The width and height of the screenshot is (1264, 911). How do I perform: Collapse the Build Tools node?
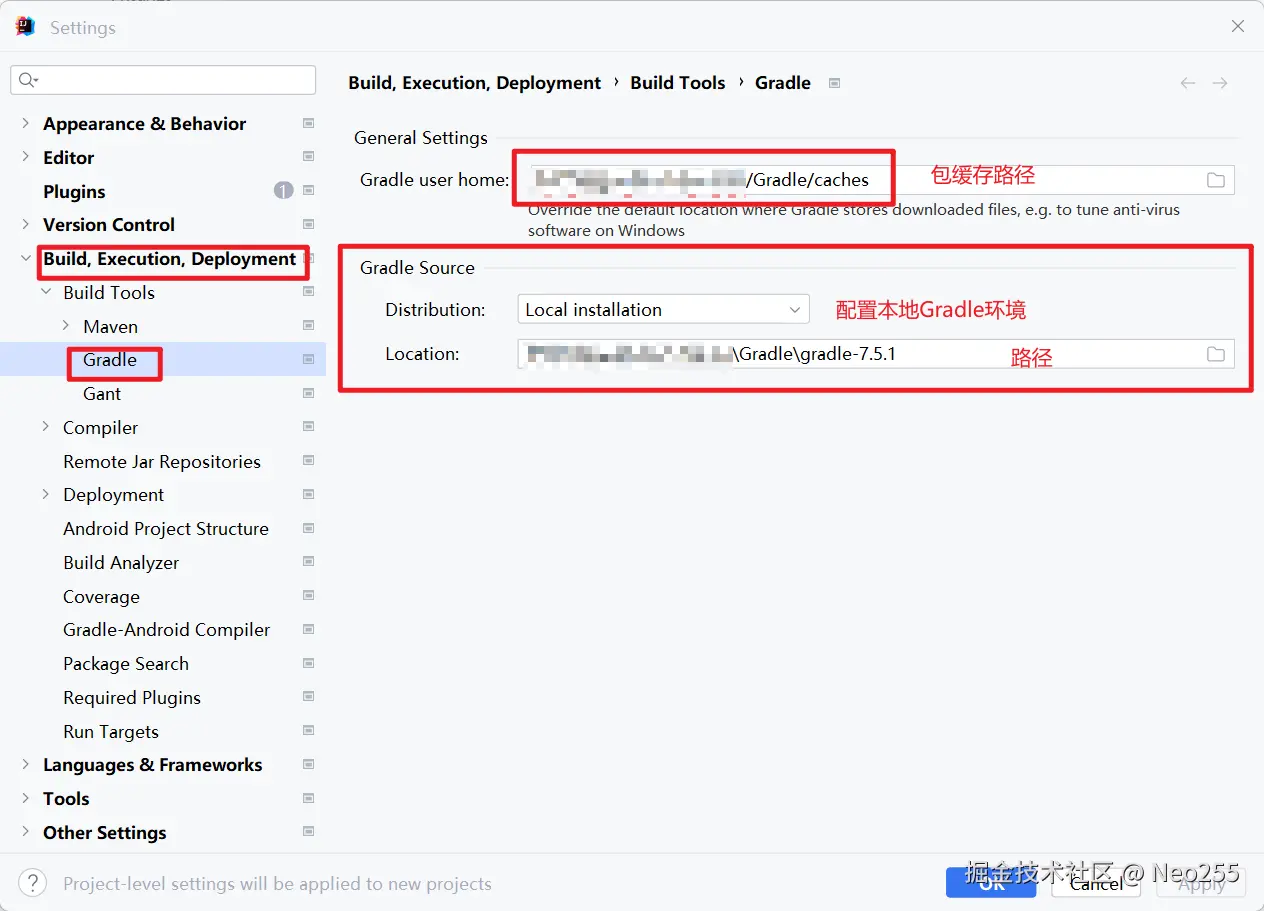coord(46,292)
